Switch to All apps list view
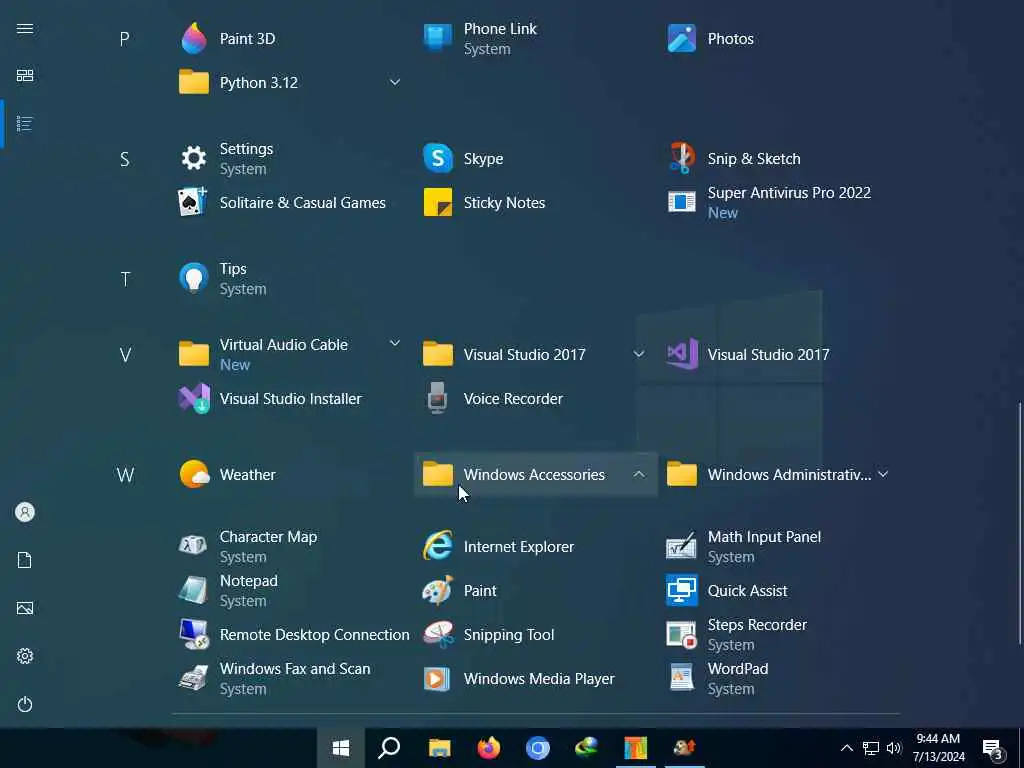This screenshot has height=768, width=1024. click(x=25, y=123)
